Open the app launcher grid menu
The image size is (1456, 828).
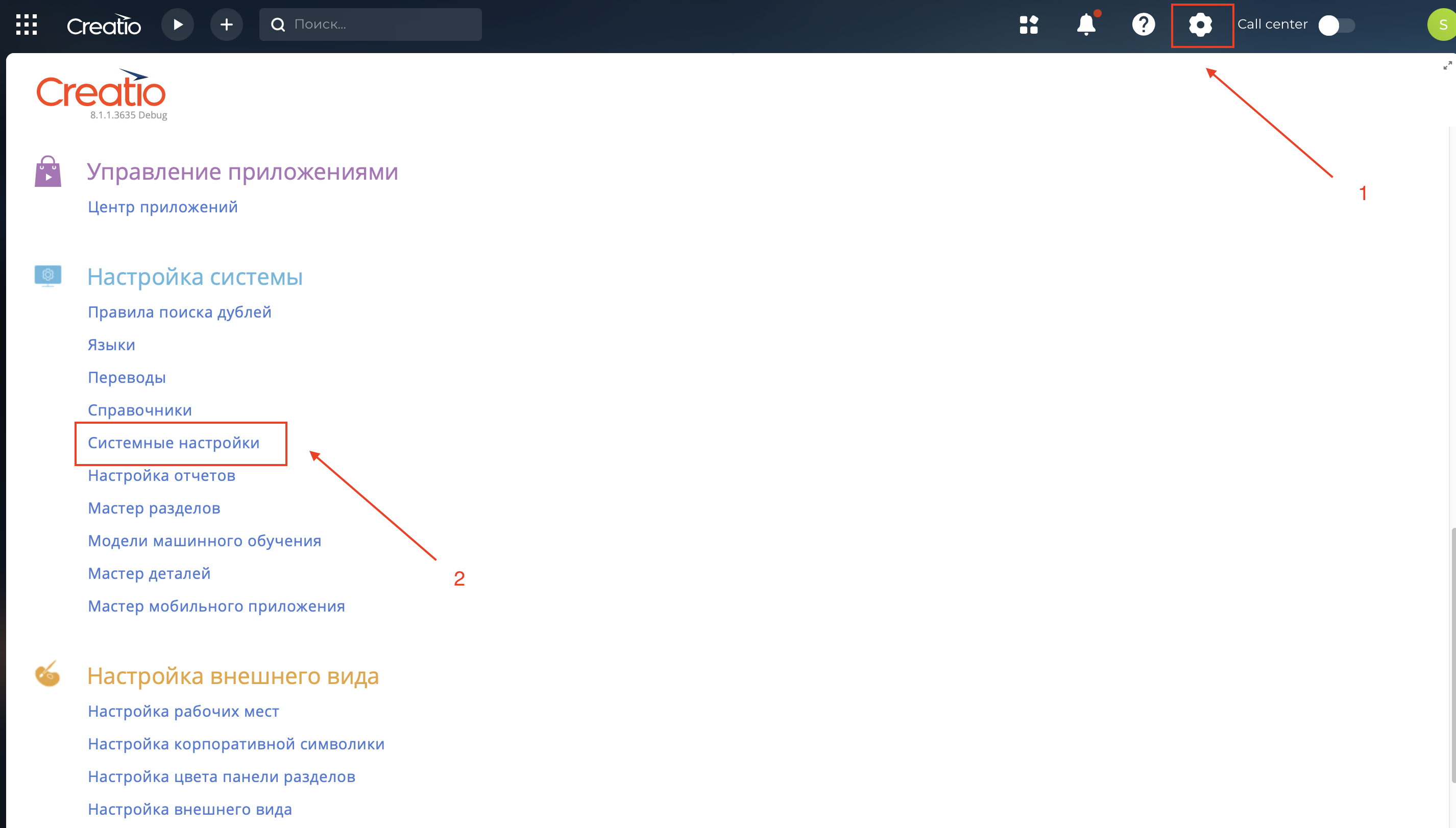click(x=26, y=25)
